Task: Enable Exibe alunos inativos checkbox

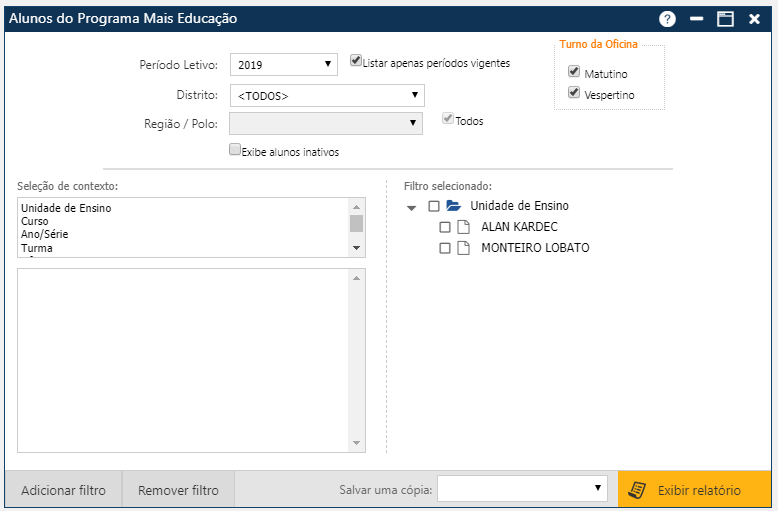Action: (235, 151)
